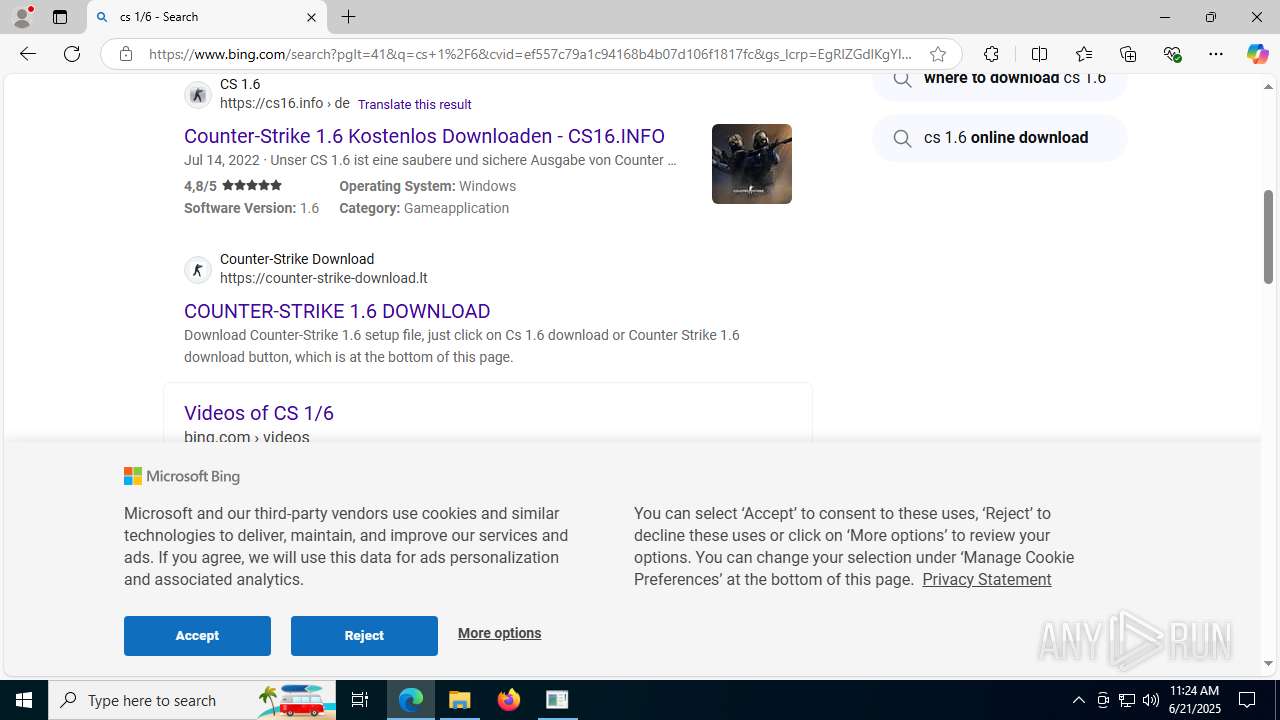Open a new tab with plus button
Viewport: 1280px width, 720px height.
click(x=348, y=17)
